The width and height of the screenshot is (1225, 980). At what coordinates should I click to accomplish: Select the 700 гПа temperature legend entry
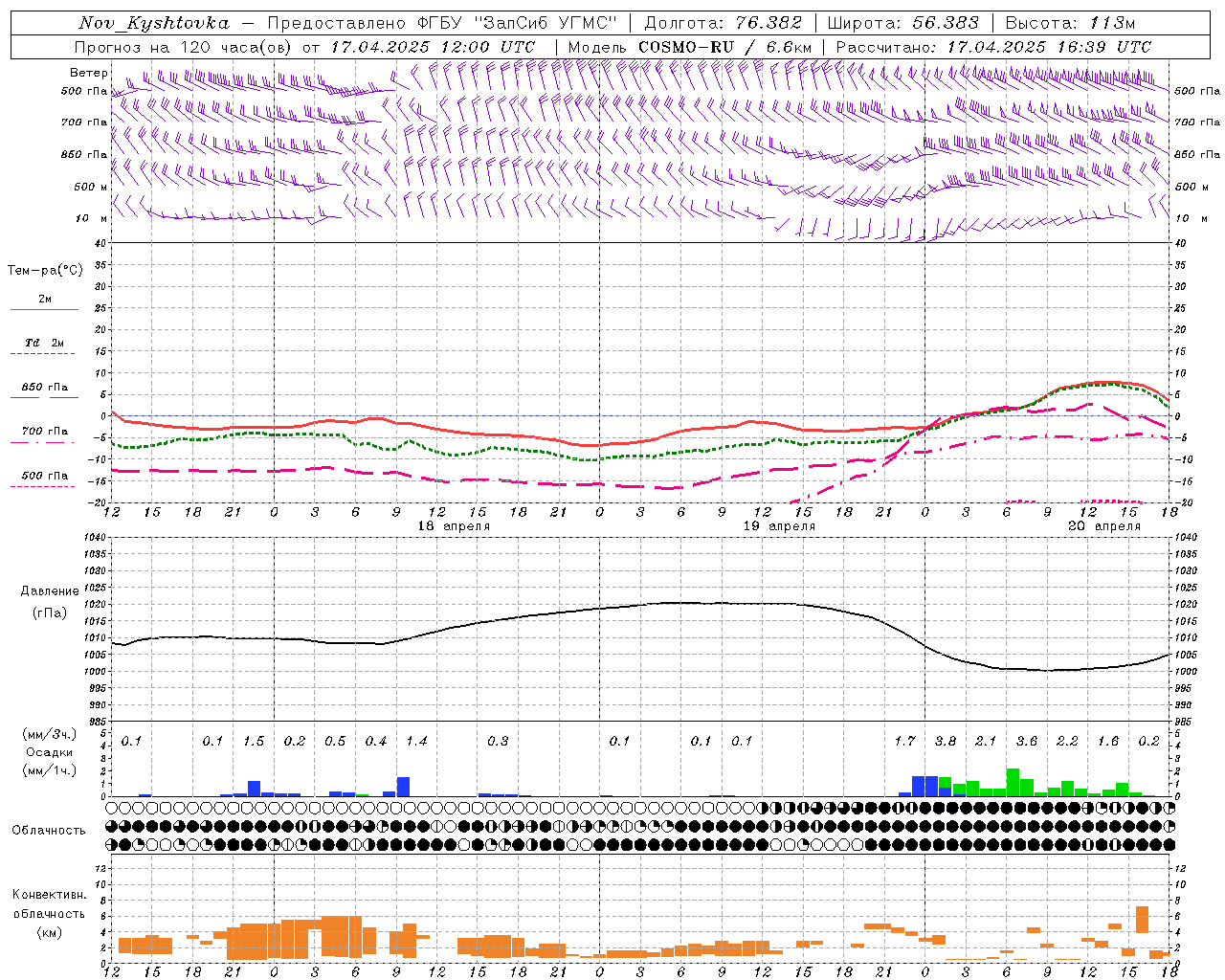pyautogui.click(x=44, y=433)
